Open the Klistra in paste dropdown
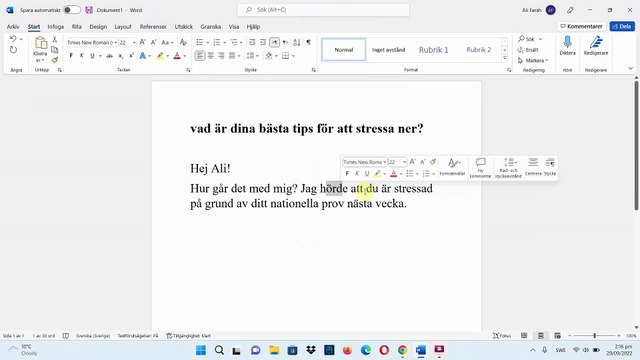The width and height of the screenshot is (640, 360). click(40, 57)
